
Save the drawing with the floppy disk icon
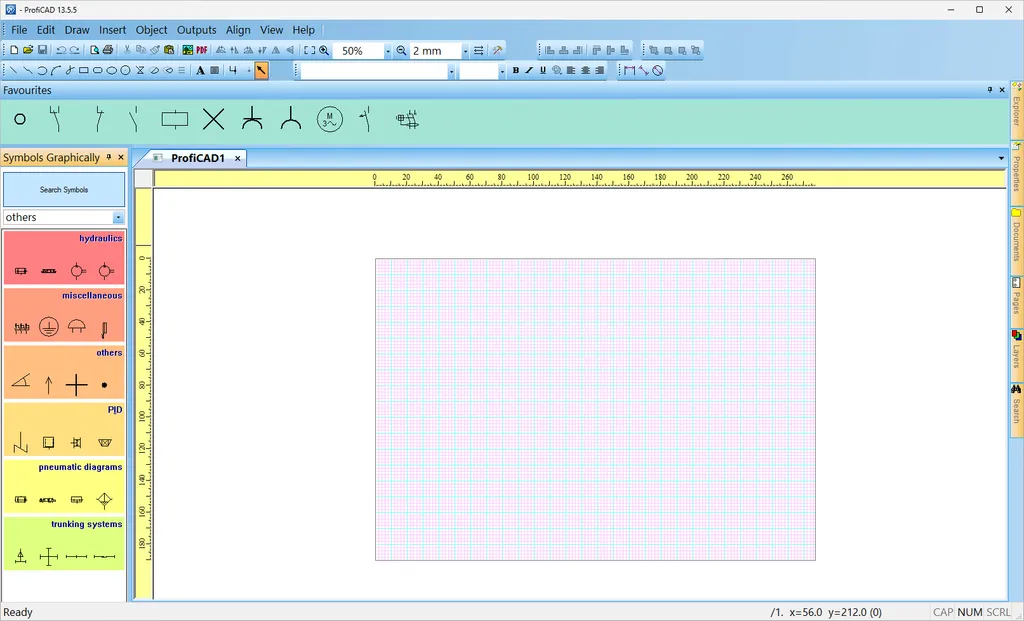pos(42,50)
